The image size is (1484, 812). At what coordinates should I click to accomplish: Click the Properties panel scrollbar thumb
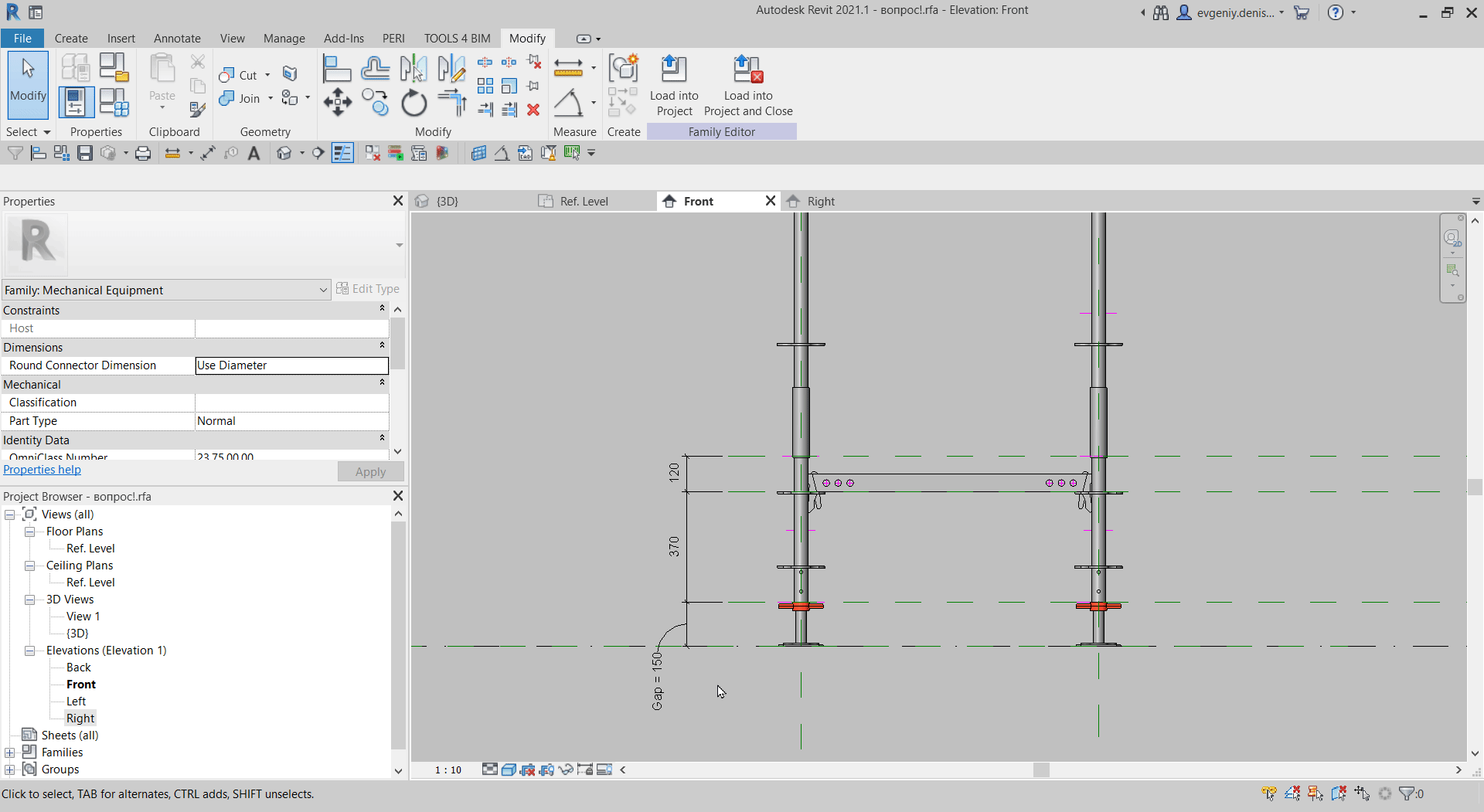(x=397, y=344)
